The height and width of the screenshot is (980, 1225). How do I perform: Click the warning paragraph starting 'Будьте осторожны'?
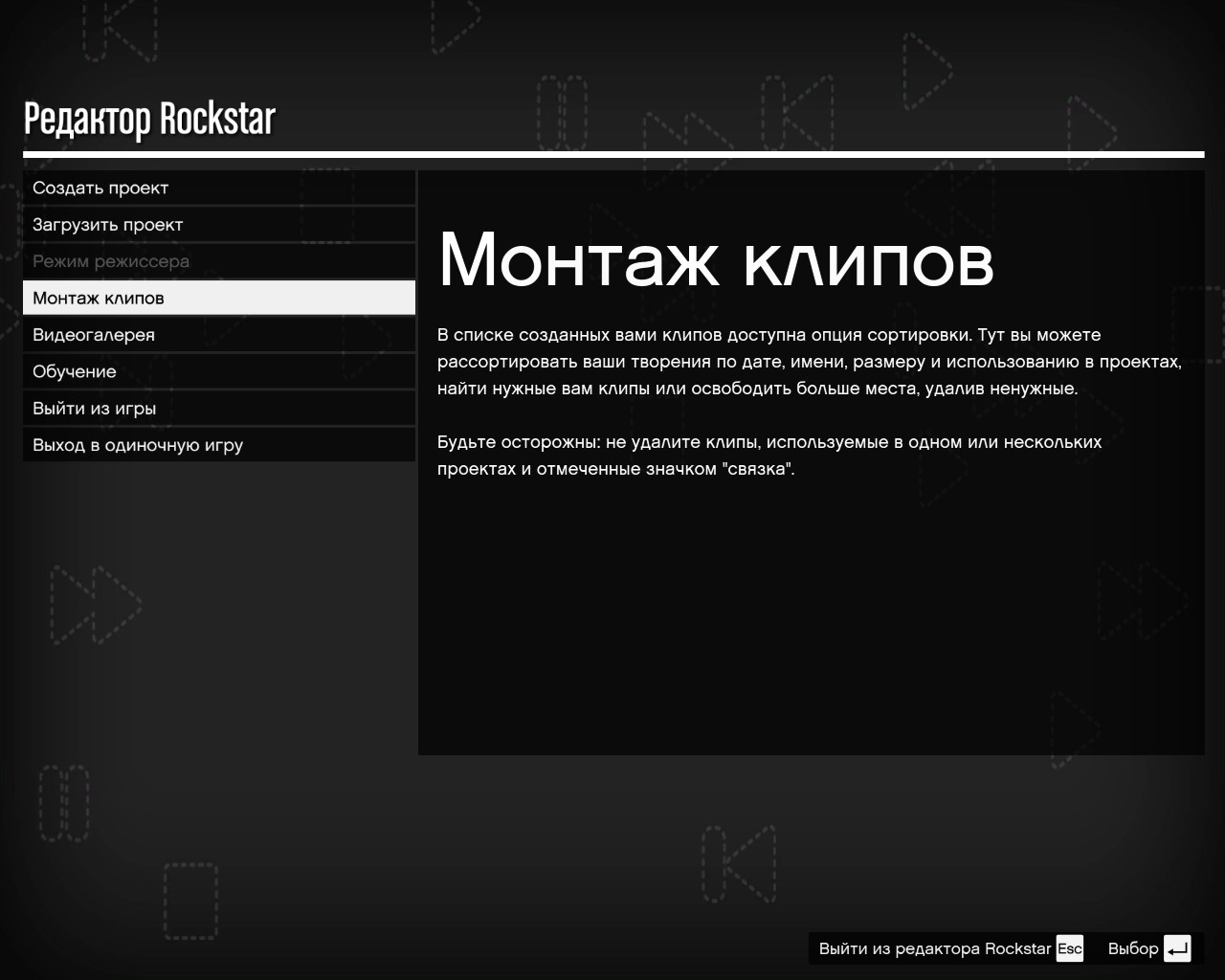point(769,456)
